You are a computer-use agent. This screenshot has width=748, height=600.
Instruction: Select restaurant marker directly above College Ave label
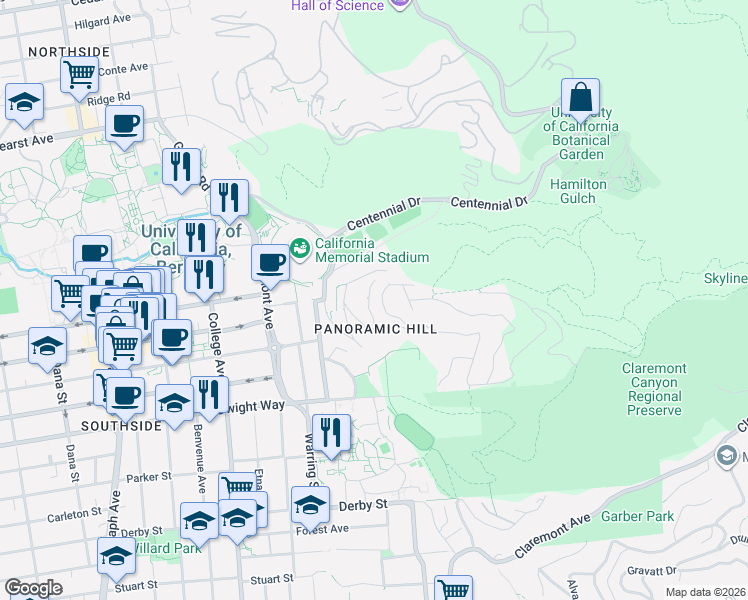[204, 276]
